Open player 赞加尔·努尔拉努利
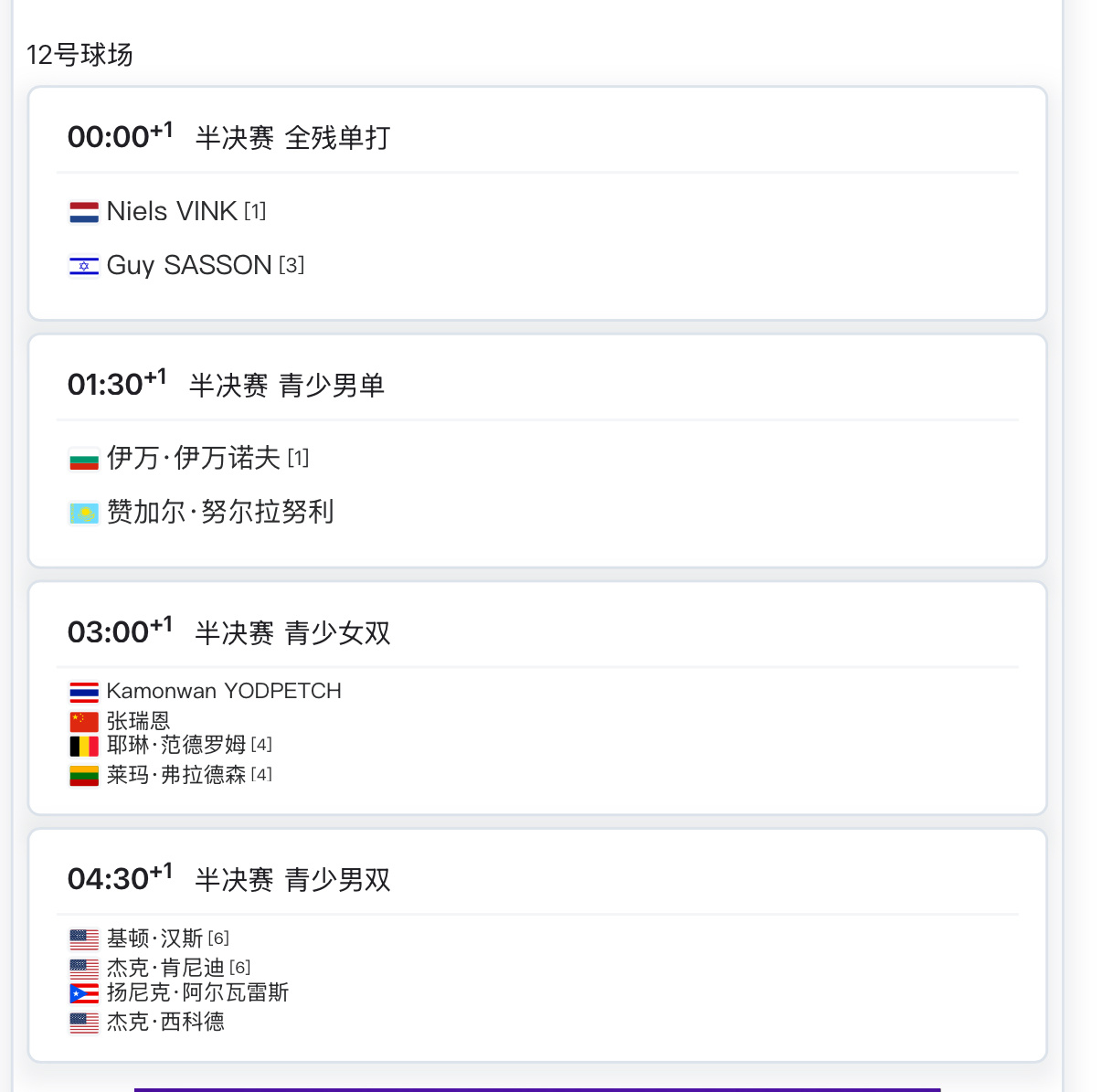This screenshot has width=1102, height=1092. [220, 512]
